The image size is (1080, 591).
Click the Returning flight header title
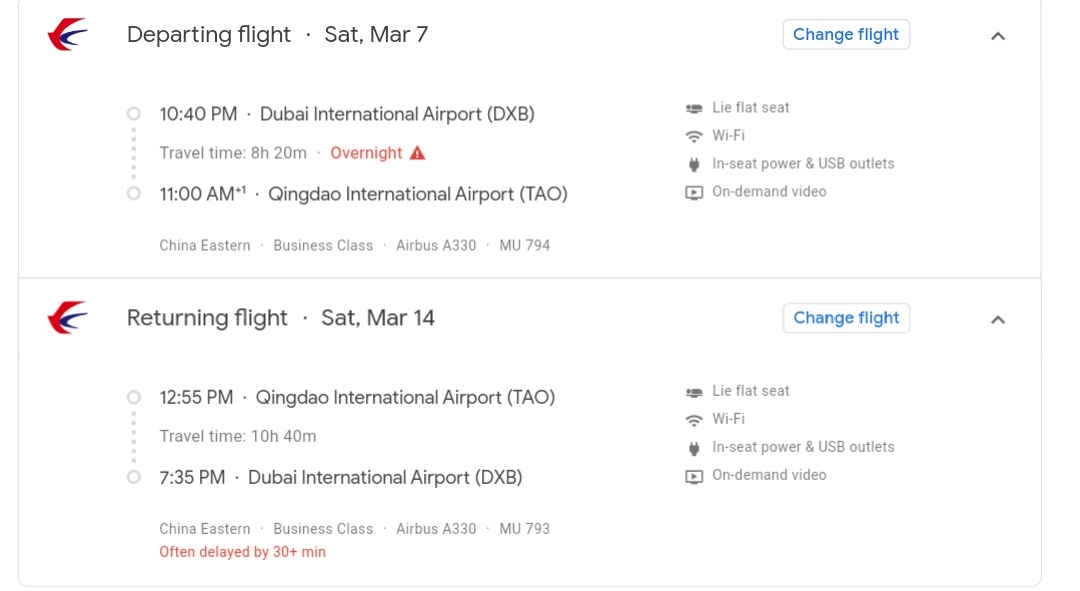coord(207,318)
